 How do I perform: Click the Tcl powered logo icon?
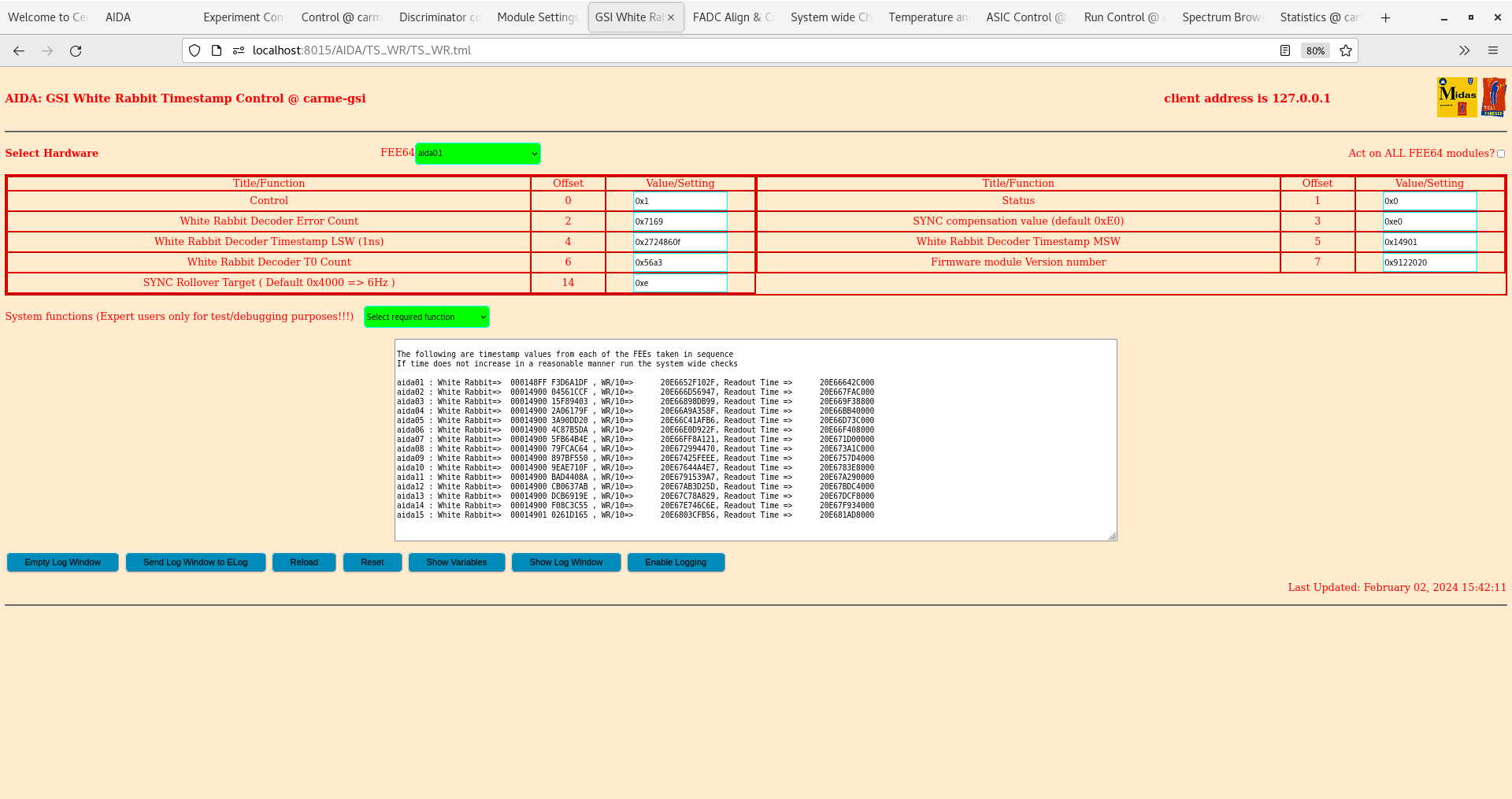pos(1493,98)
